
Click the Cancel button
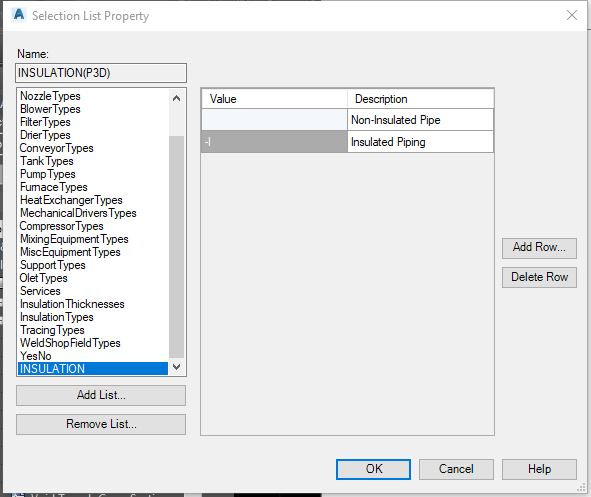pyautogui.click(x=456, y=469)
